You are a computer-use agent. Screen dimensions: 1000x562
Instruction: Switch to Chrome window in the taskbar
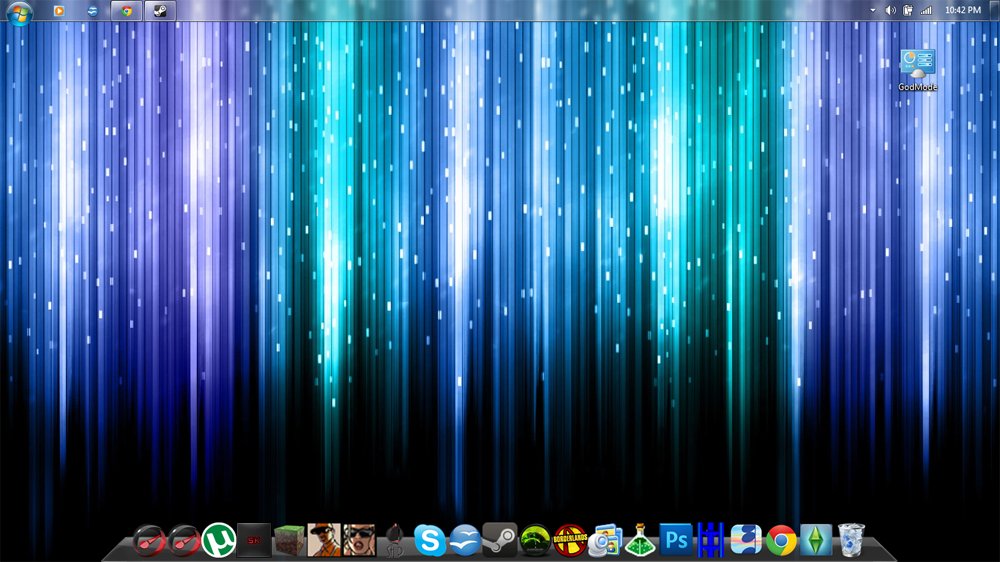126,10
